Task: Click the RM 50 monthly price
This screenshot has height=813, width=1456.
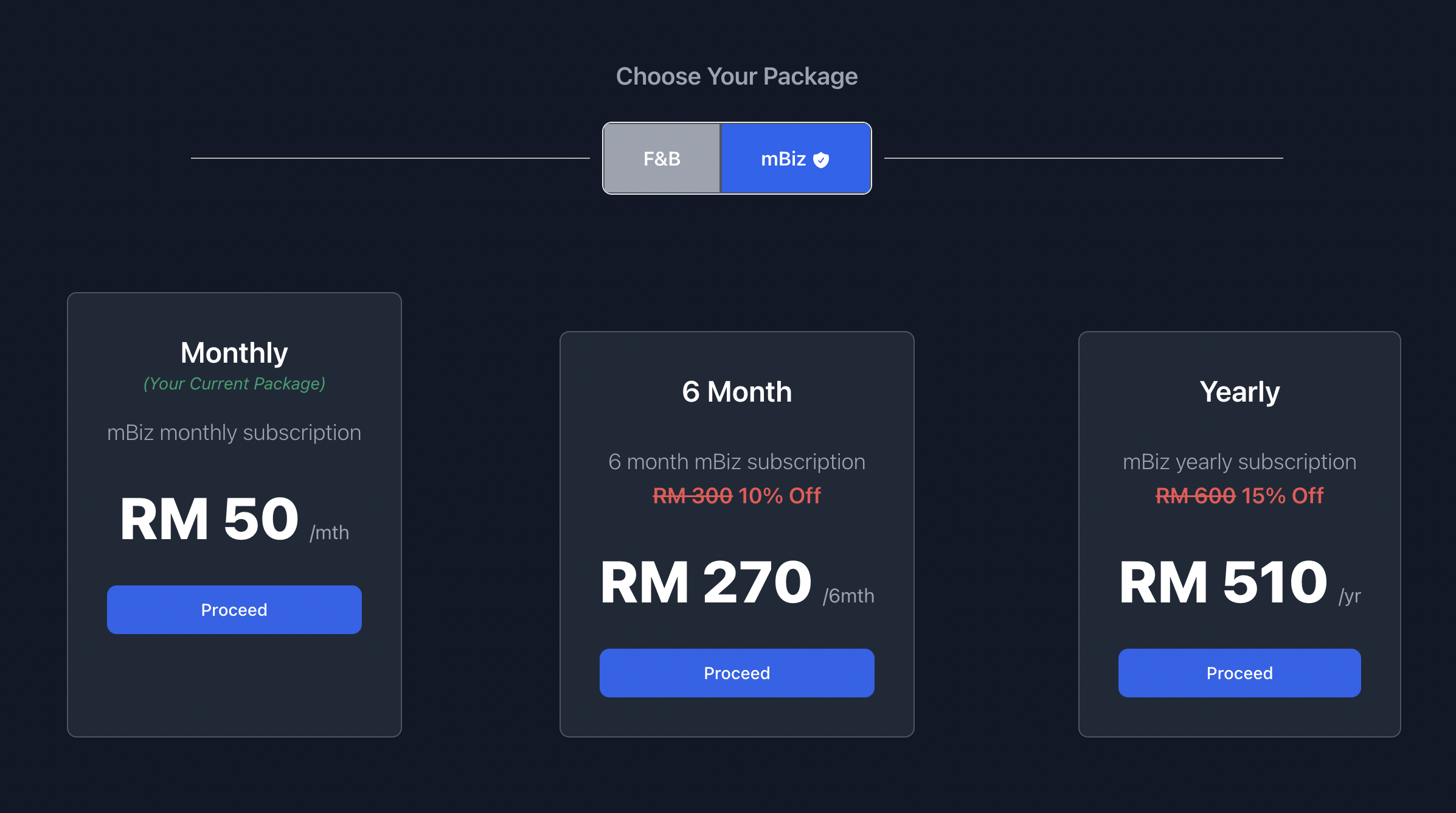Action: coord(209,519)
